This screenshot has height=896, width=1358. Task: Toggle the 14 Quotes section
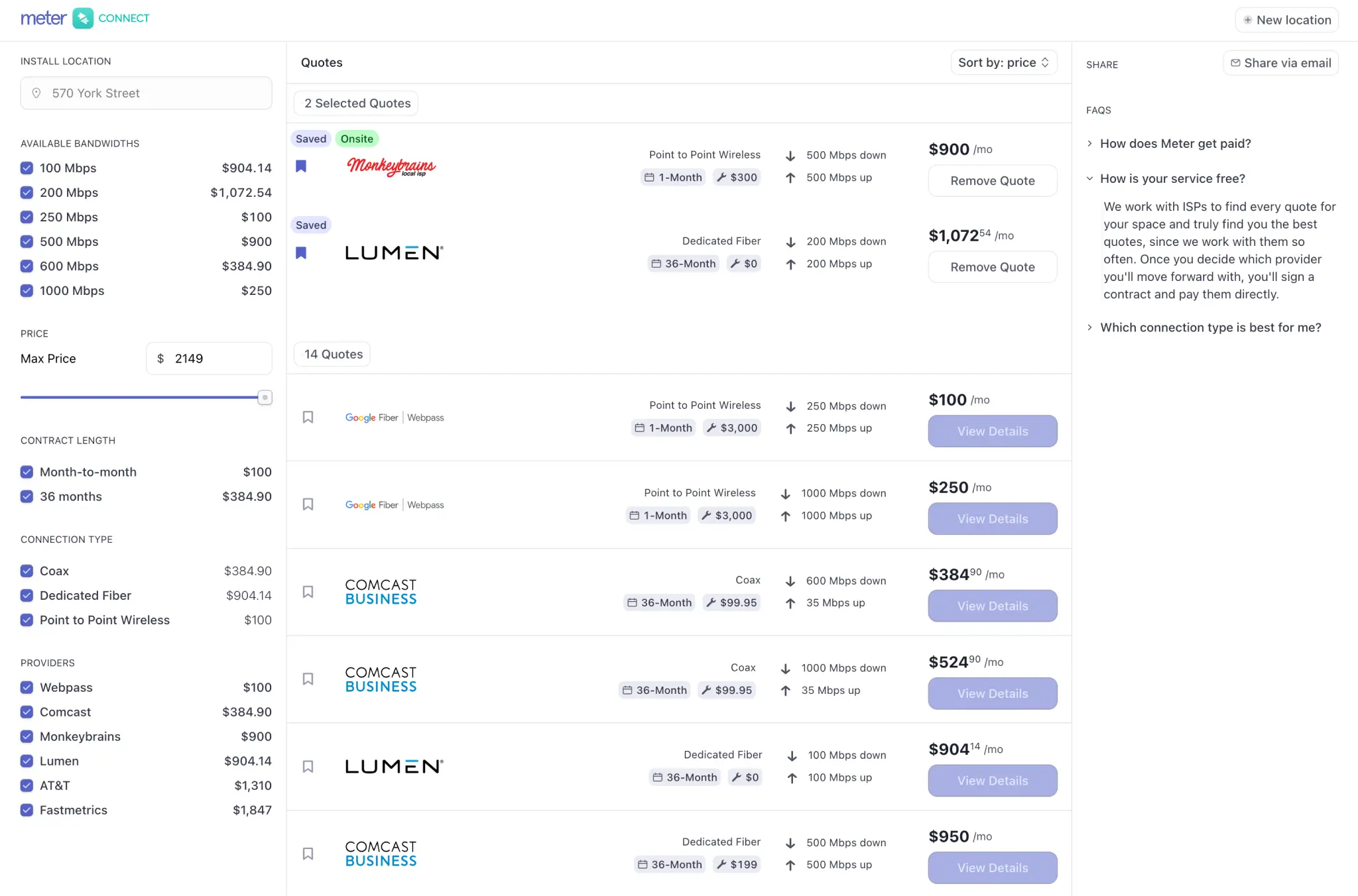click(x=332, y=355)
